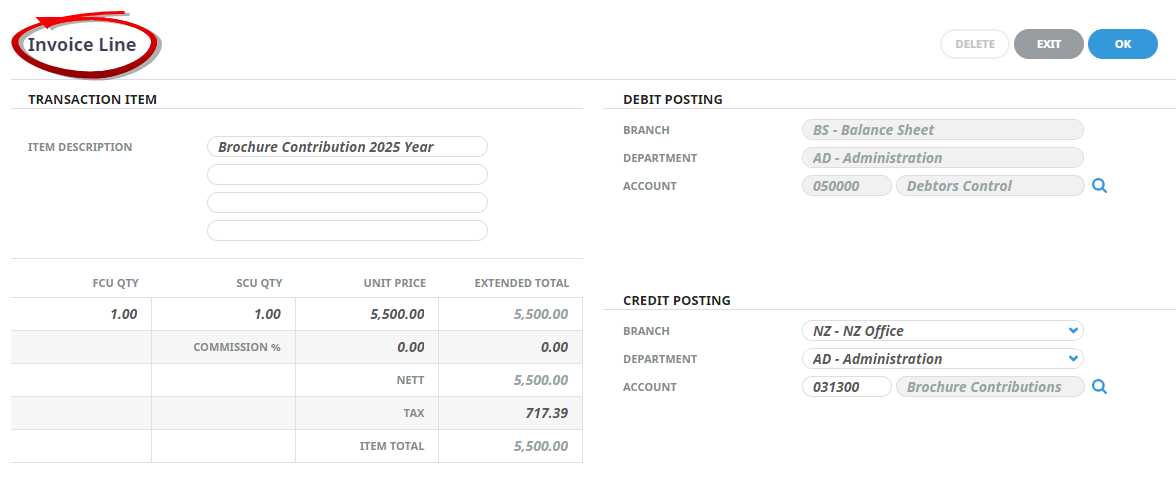
Task: Click the debit account code 050000 field
Action: pyautogui.click(x=846, y=186)
